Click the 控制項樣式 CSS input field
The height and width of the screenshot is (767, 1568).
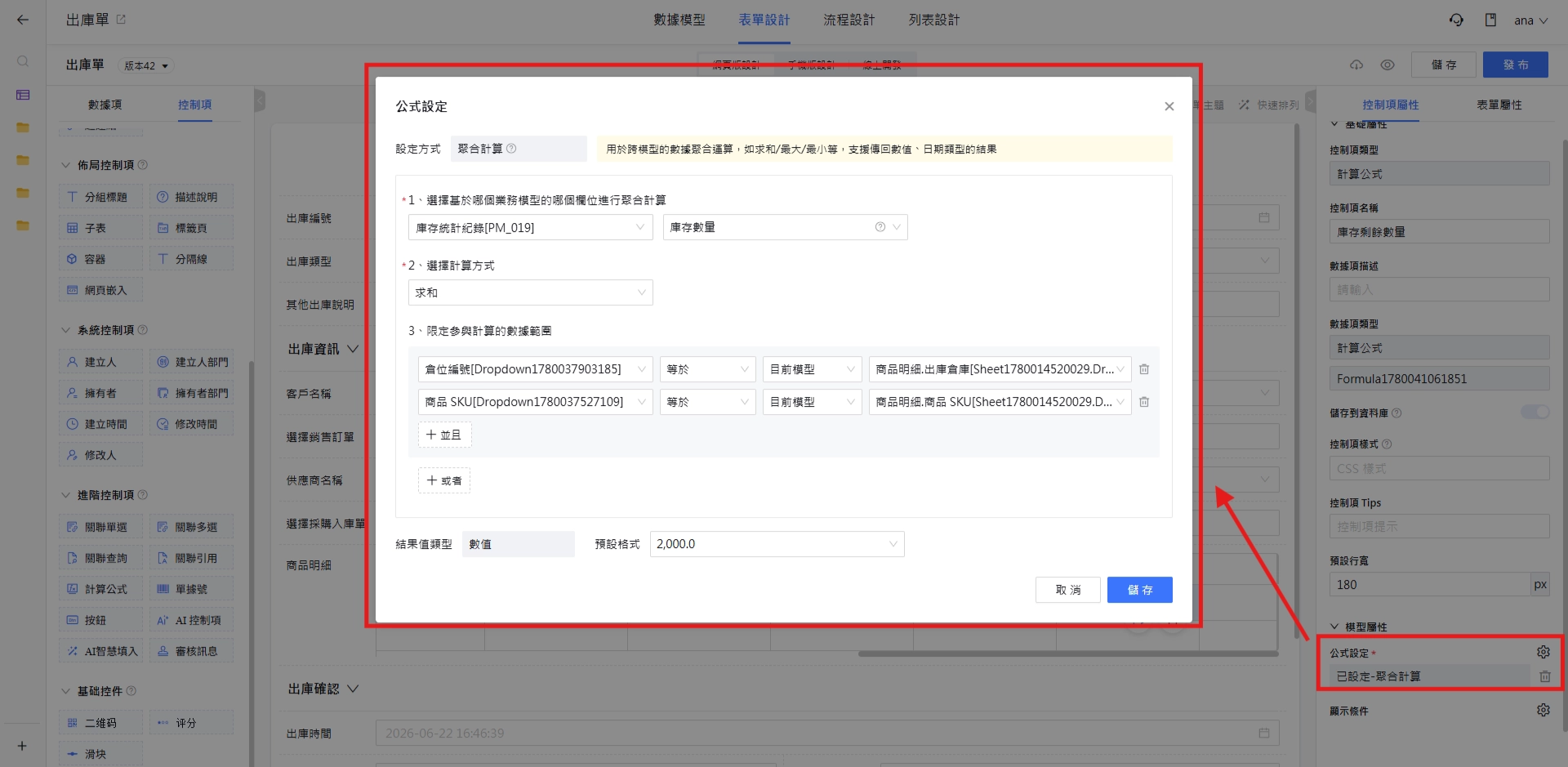tap(1439, 469)
